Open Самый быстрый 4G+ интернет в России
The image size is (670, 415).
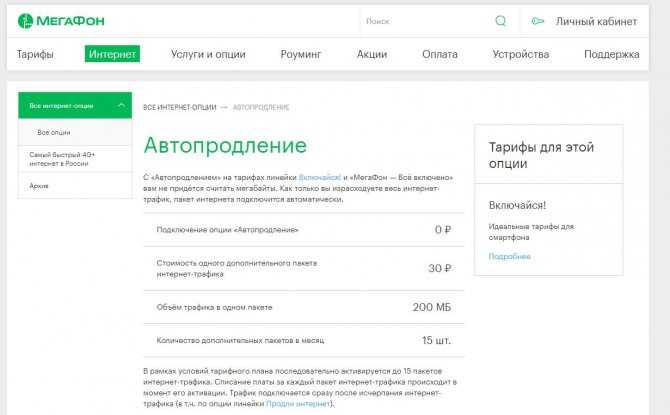point(75,159)
